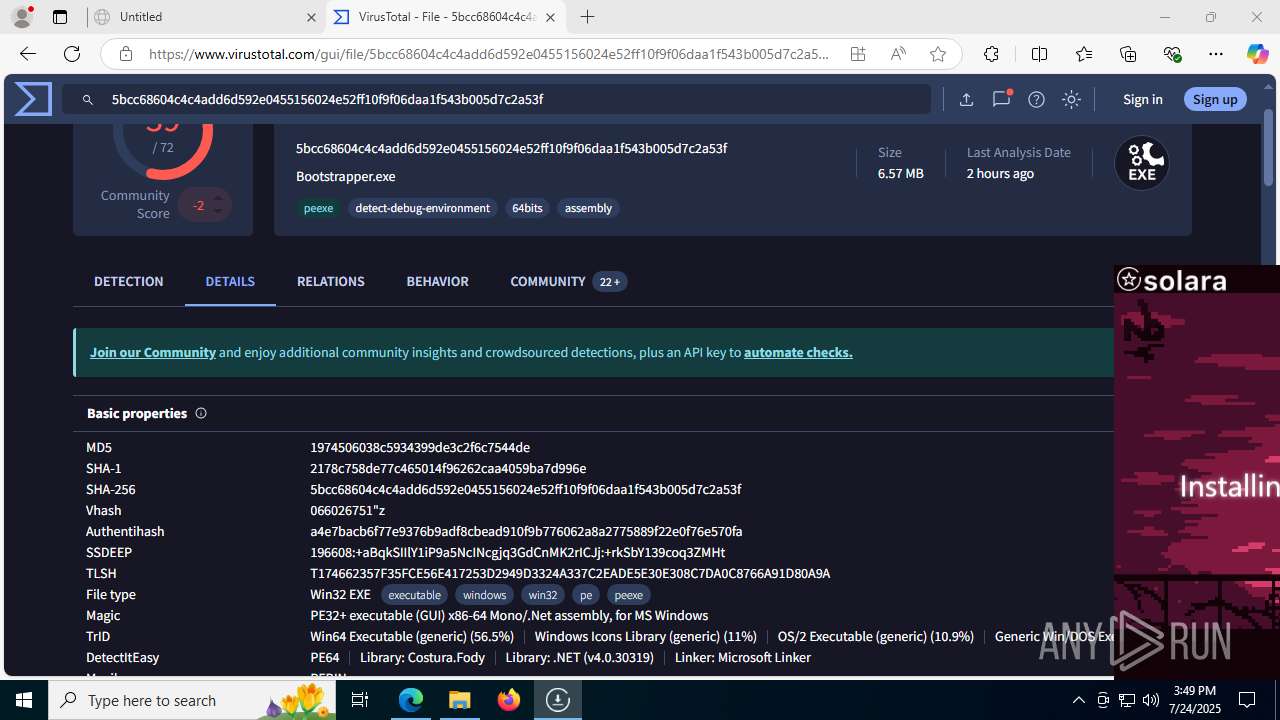Click the Sign up button
Image resolution: width=1280 pixels, height=720 pixels.
pos(1215,99)
